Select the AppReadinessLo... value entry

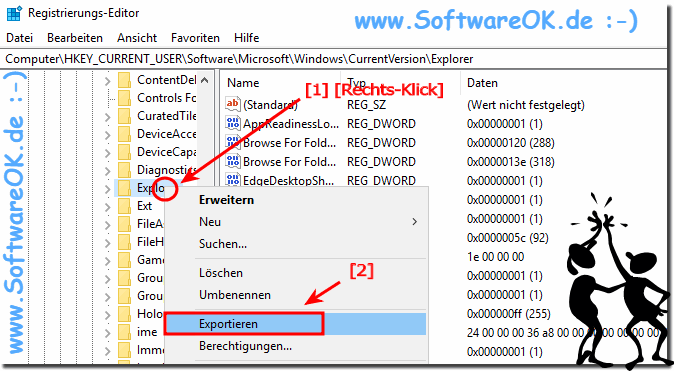coord(291,124)
